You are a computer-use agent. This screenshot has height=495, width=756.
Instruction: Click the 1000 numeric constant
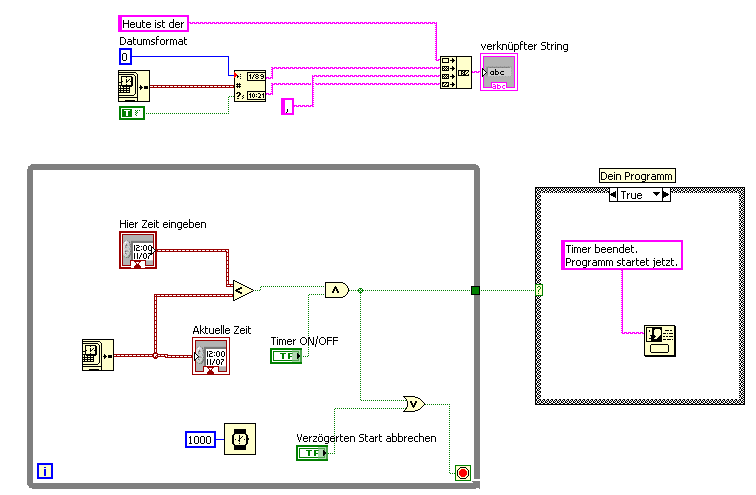click(200, 440)
